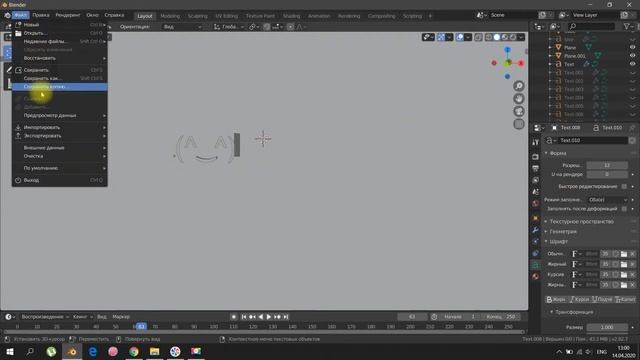The height and width of the screenshot is (360, 640).
Task: Click the outliner filter funnel icon
Action: (x=627, y=27)
